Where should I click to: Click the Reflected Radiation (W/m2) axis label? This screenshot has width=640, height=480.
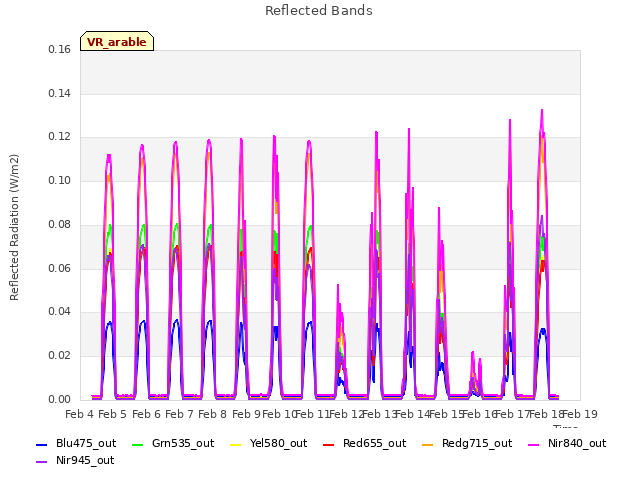coord(14,227)
